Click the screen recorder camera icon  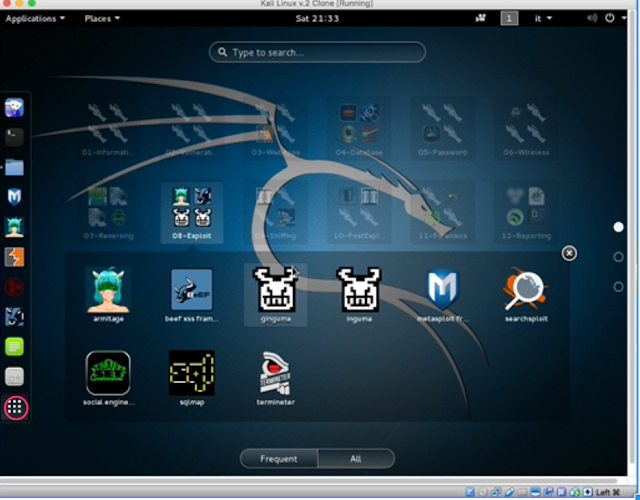[481, 18]
